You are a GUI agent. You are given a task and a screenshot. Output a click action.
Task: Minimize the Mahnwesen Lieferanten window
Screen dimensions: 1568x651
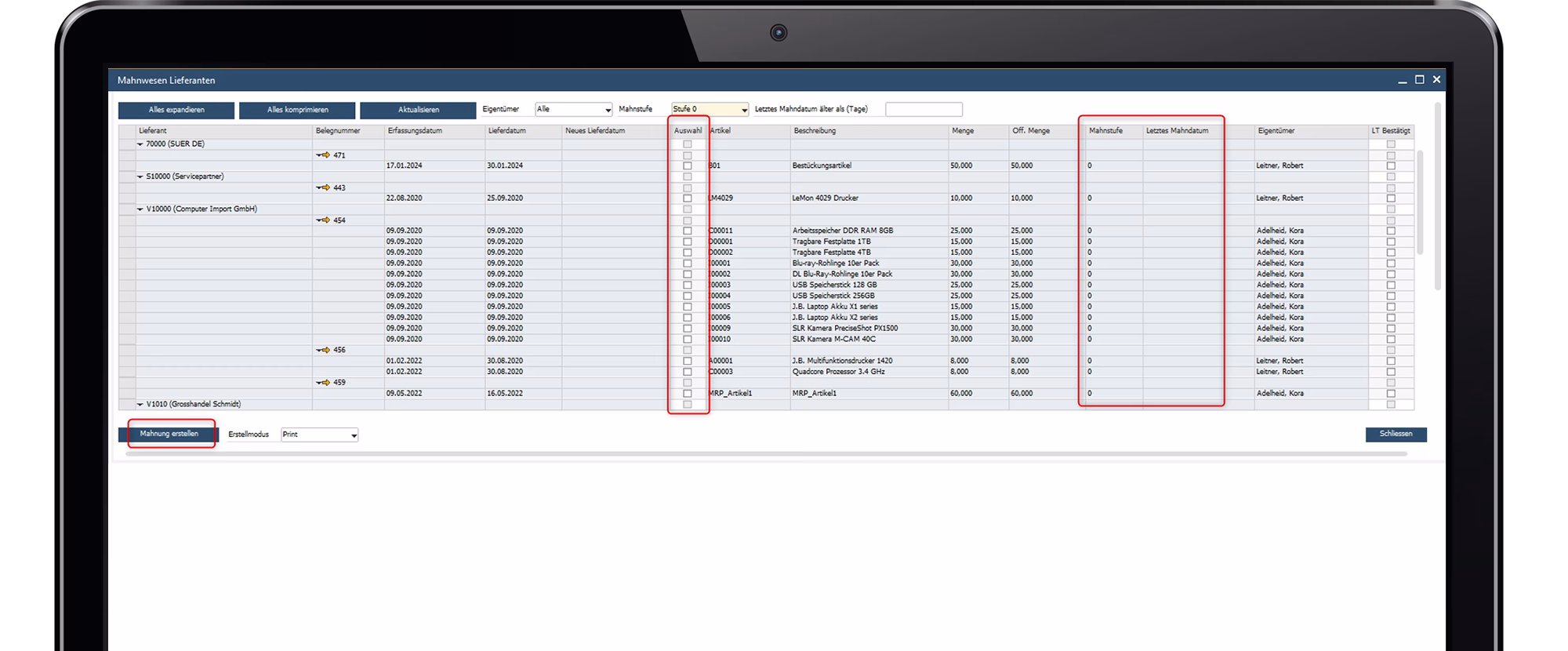coord(1402,81)
